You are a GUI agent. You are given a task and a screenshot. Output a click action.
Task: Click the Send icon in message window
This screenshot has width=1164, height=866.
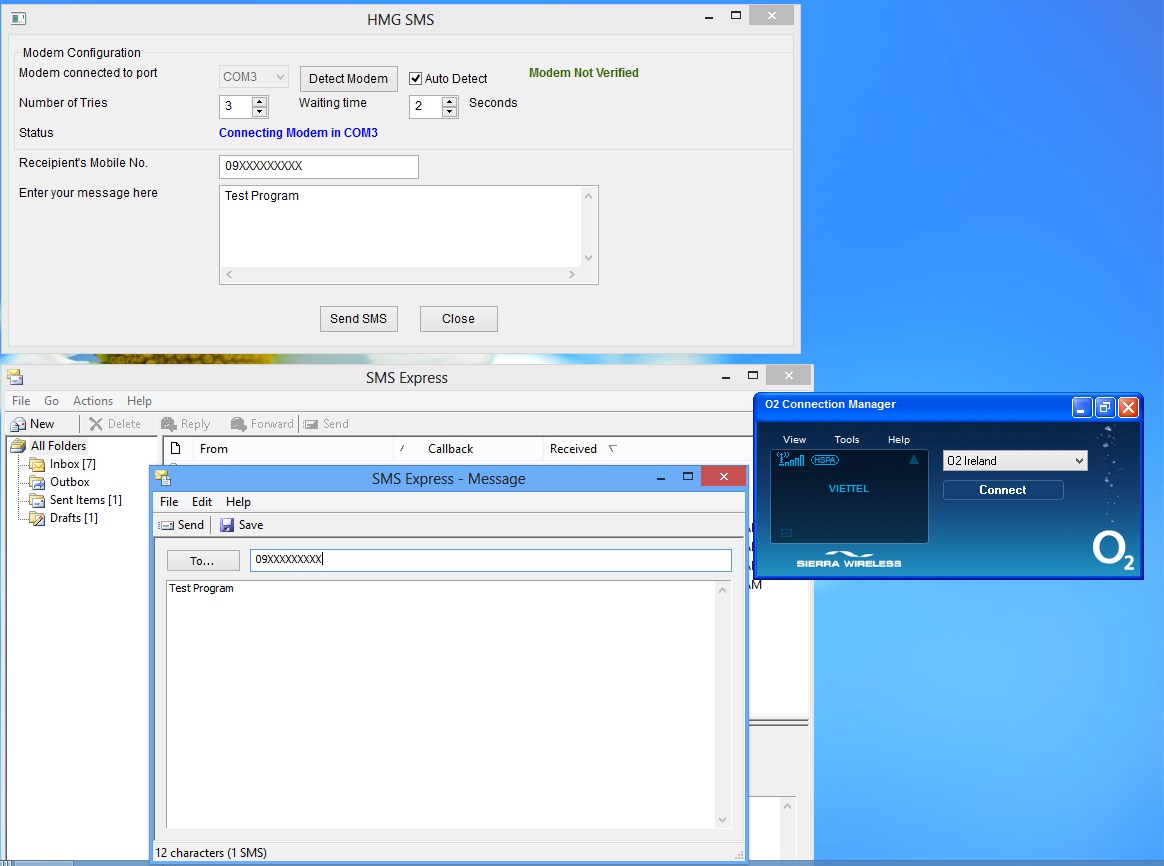[166, 525]
